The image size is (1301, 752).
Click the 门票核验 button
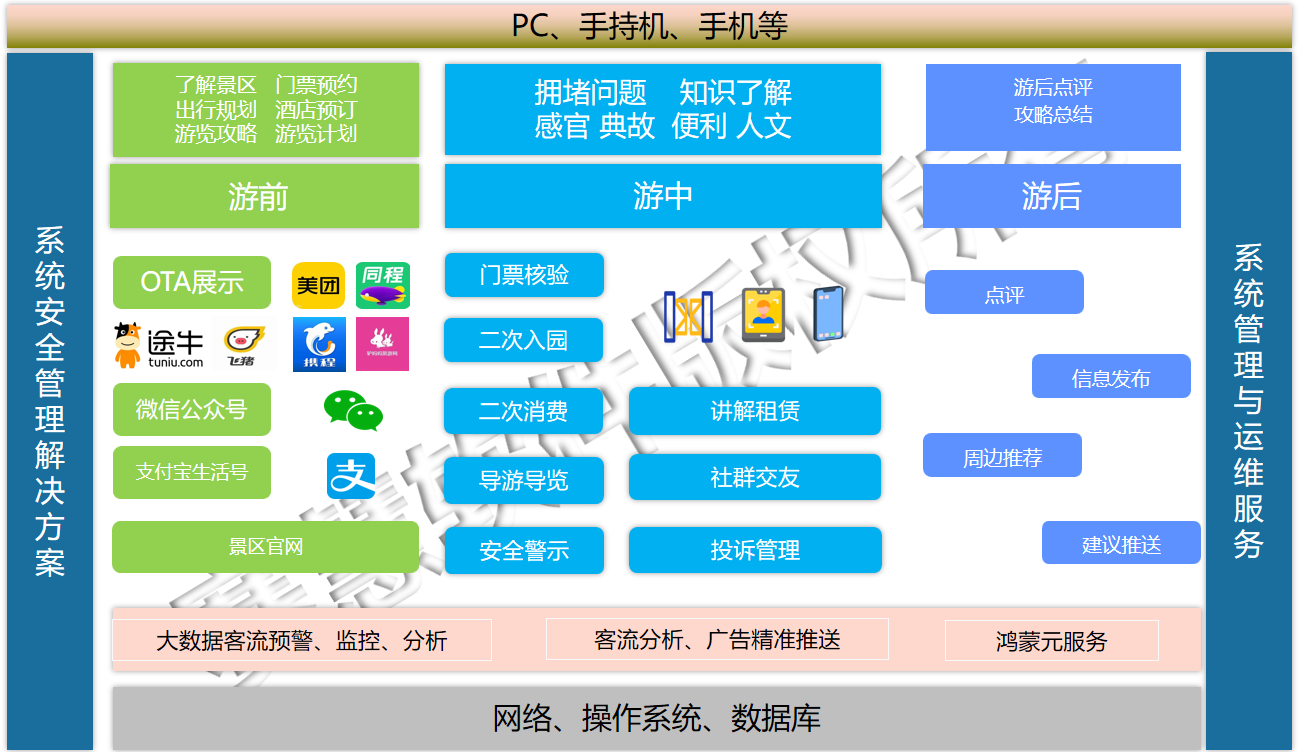(x=524, y=275)
